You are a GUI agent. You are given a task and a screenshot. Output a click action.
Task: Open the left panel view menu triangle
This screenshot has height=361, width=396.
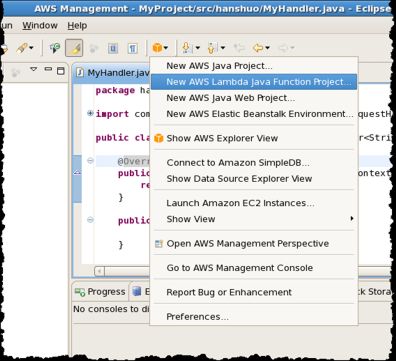33,69
